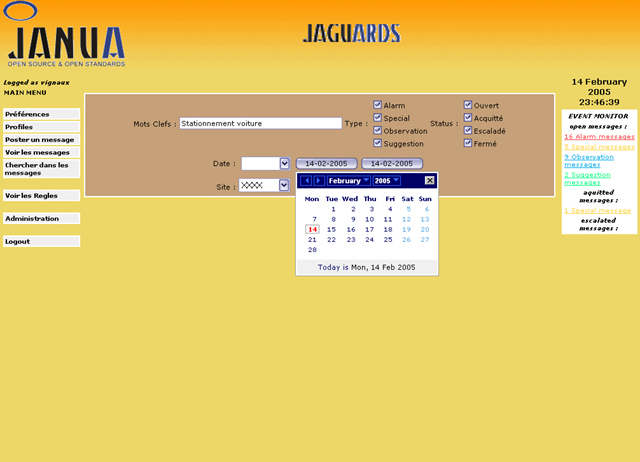This screenshot has width=640, height=462.
Task: Click Logout in main menu
Action: click(41, 241)
